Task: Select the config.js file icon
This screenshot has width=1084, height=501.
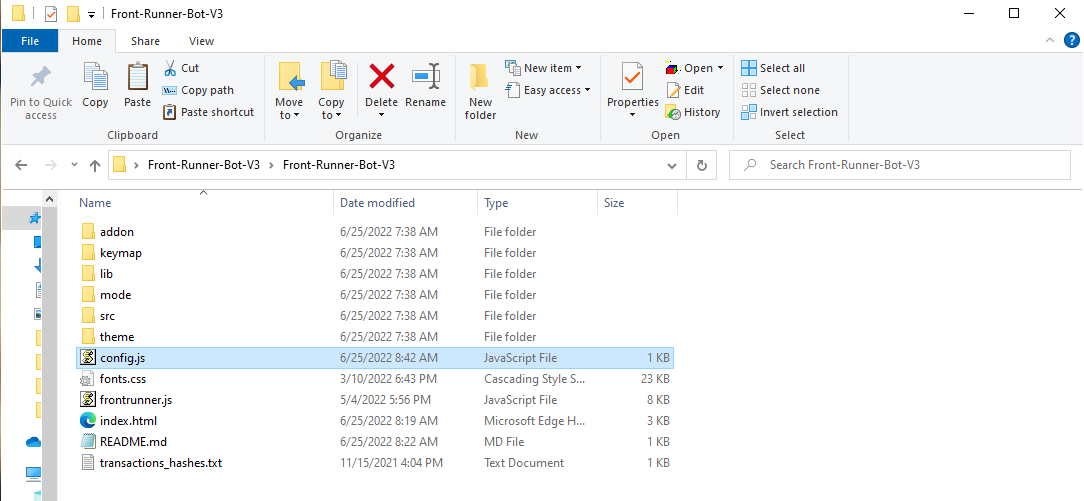Action: pos(87,358)
